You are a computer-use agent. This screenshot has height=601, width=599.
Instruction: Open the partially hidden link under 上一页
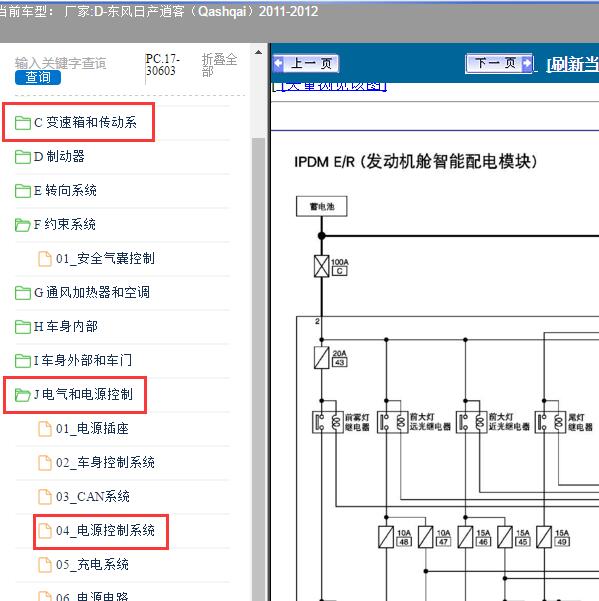[329, 87]
